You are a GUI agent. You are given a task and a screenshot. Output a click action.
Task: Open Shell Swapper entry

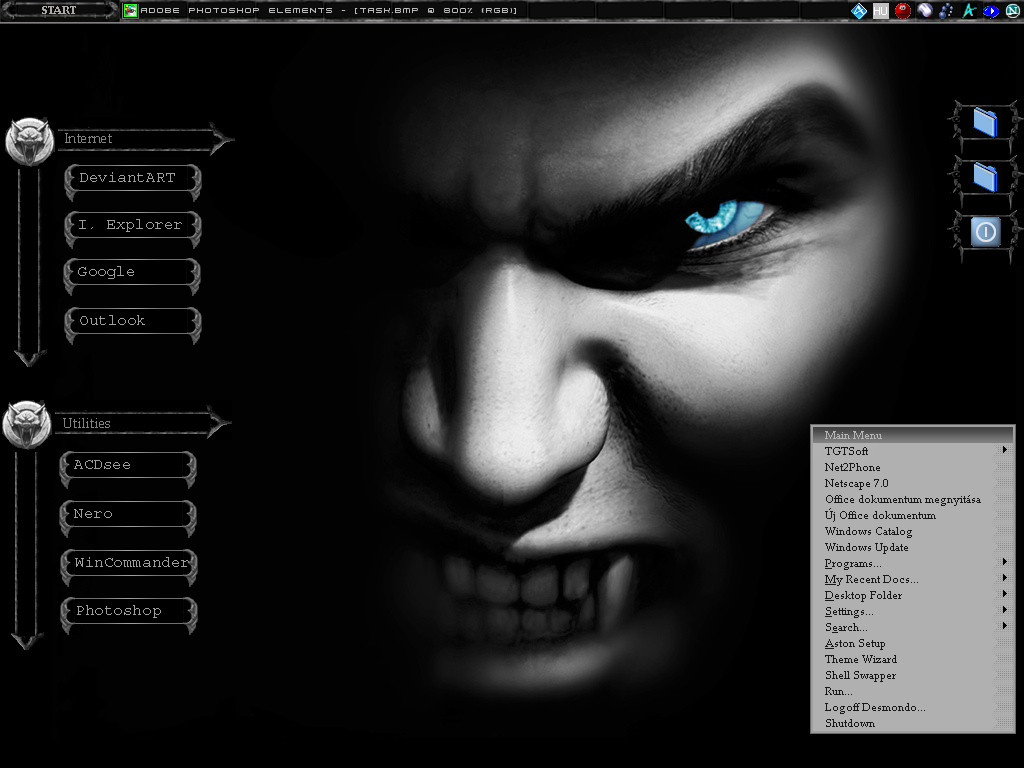coord(913,675)
